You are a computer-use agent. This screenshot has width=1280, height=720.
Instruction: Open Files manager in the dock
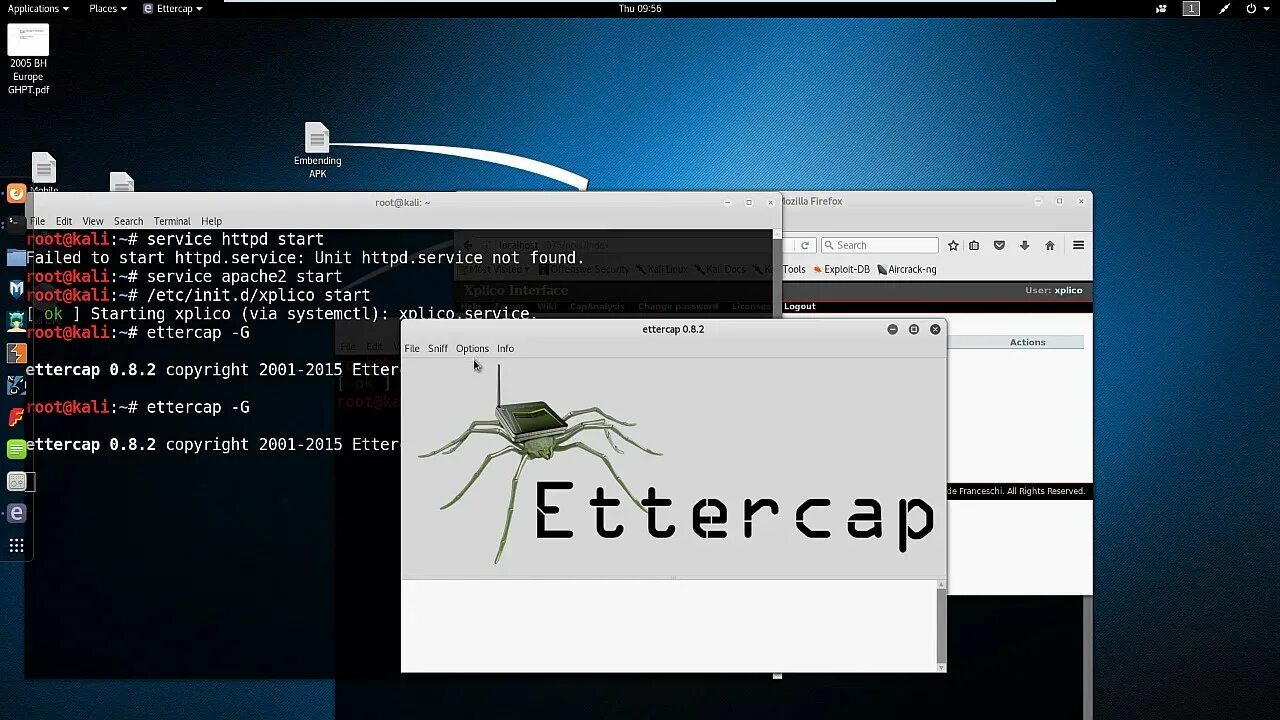[x=16, y=257]
